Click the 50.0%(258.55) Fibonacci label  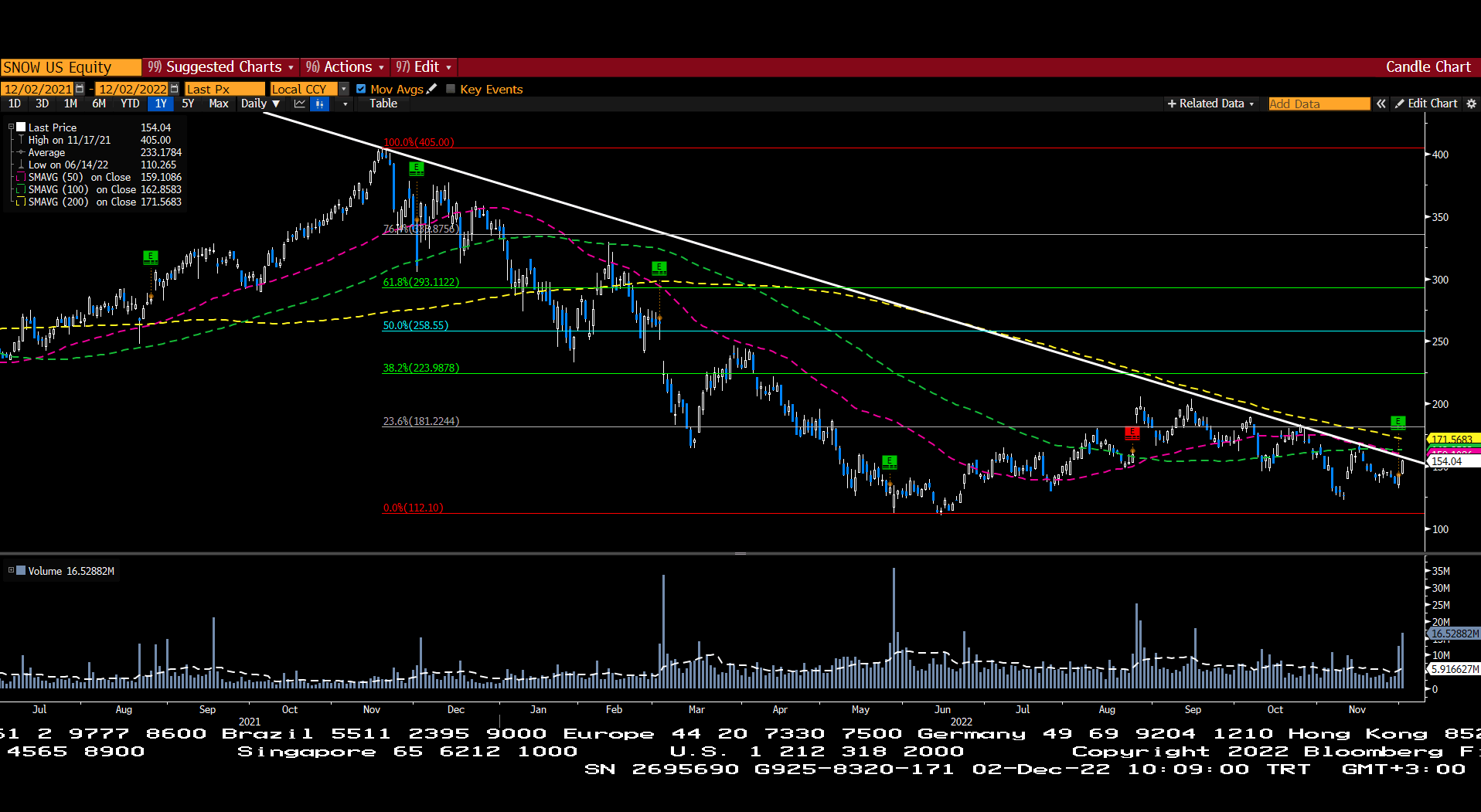click(416, 325)
